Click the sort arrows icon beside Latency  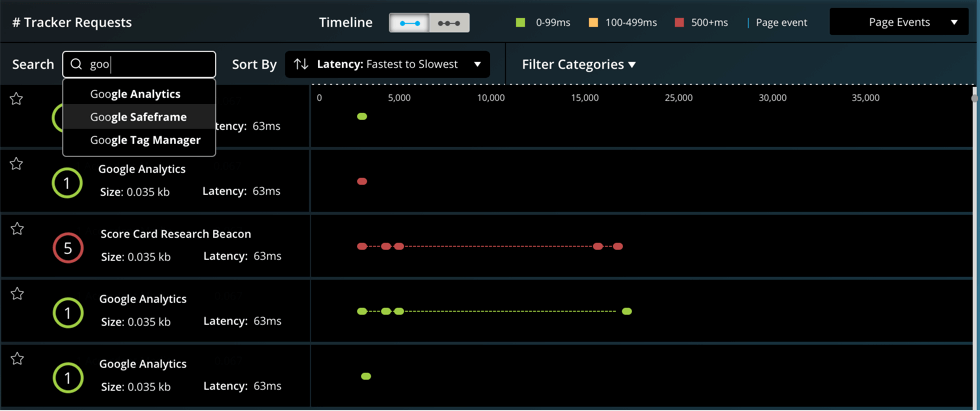tap(301, 65)
